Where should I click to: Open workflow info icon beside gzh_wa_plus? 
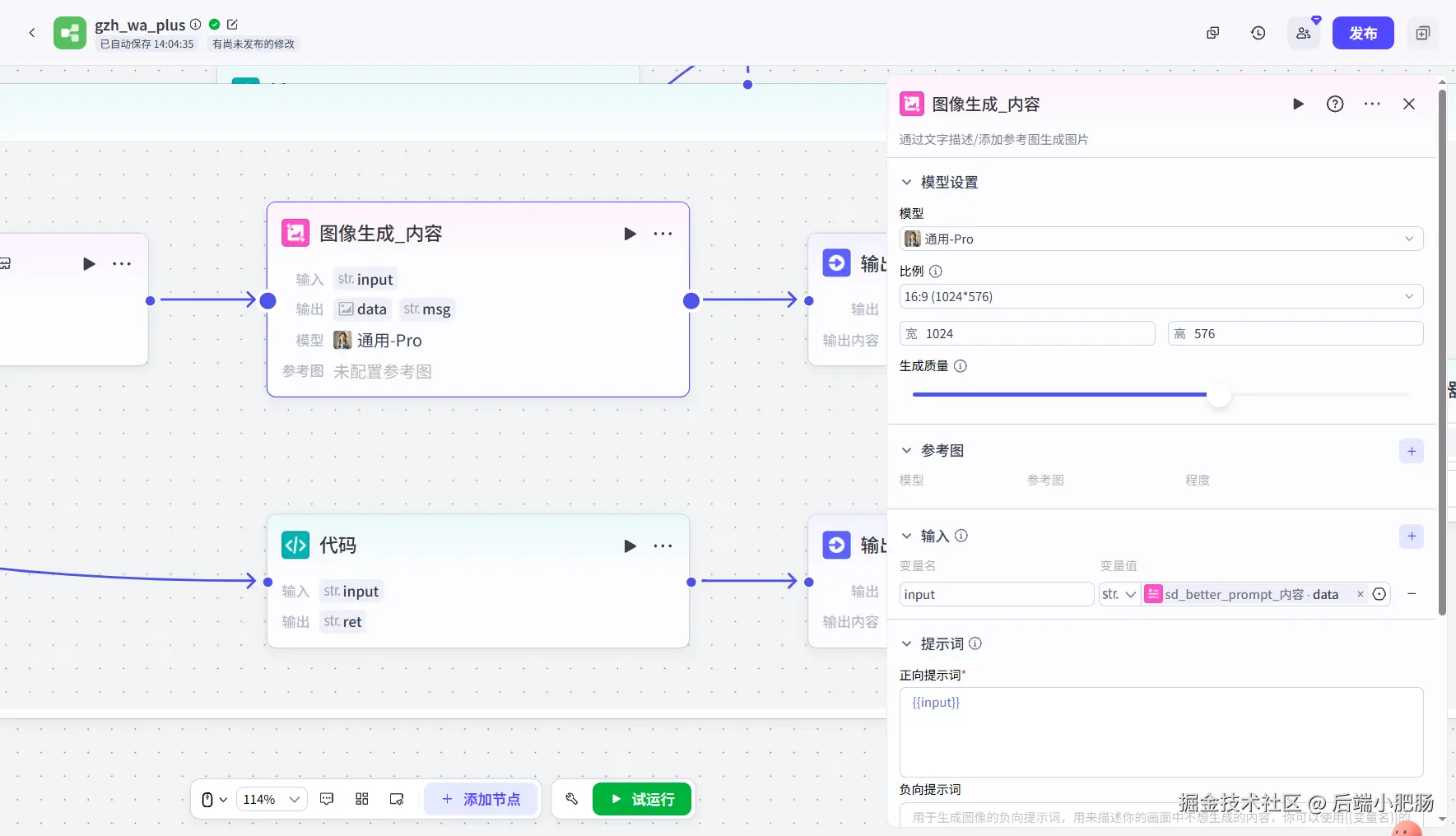[196, 25]
